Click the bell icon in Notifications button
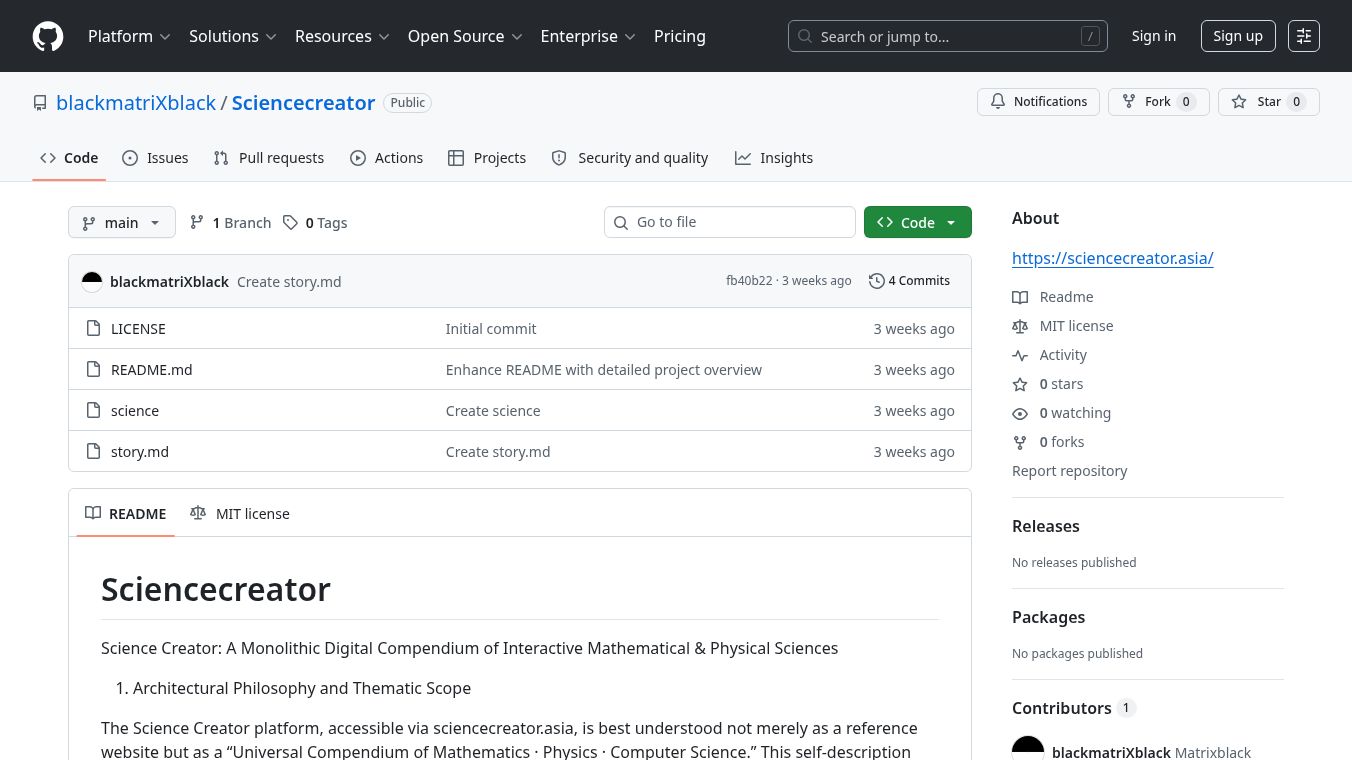 pyautogui.click(x=998, y=102)
